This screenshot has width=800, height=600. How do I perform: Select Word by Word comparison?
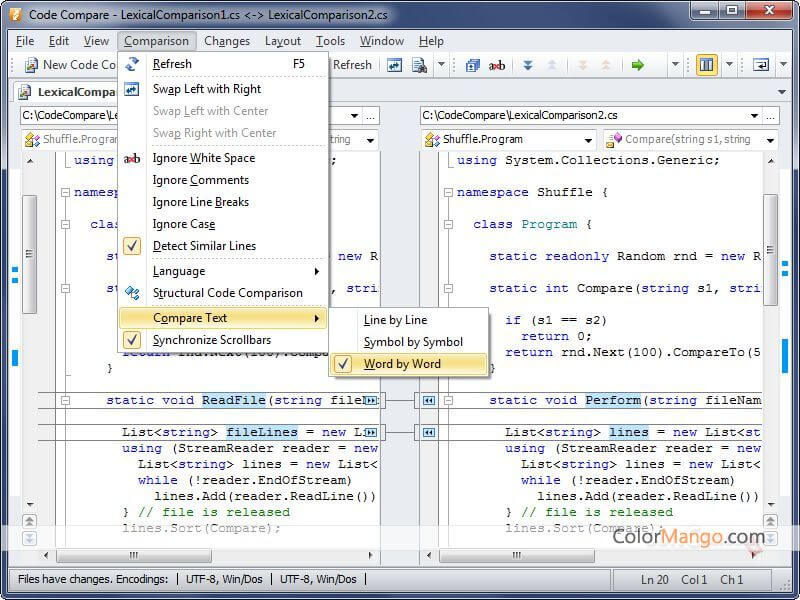pyautogui.click(x=408, y=364)
